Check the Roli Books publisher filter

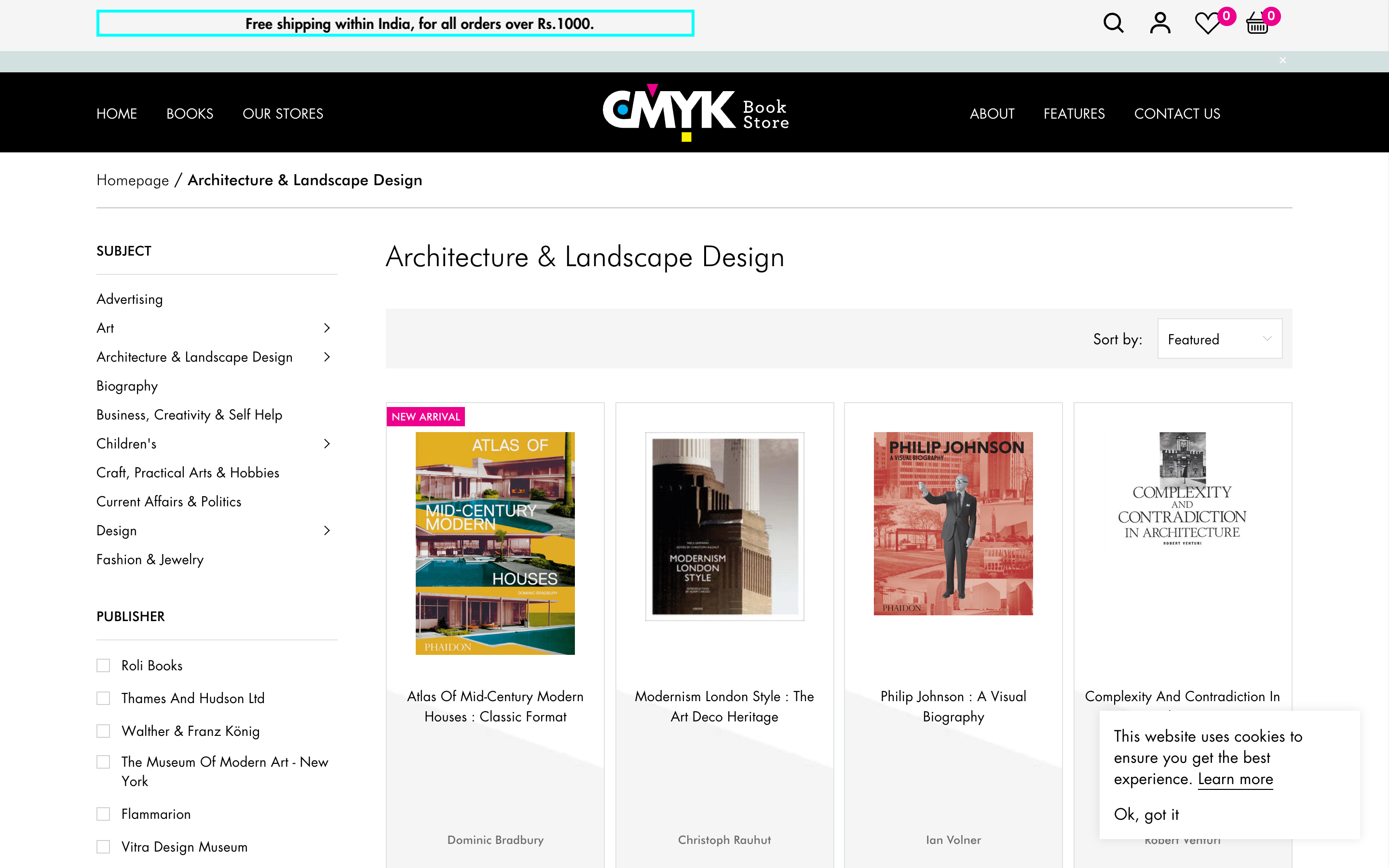tap(104, 665)
